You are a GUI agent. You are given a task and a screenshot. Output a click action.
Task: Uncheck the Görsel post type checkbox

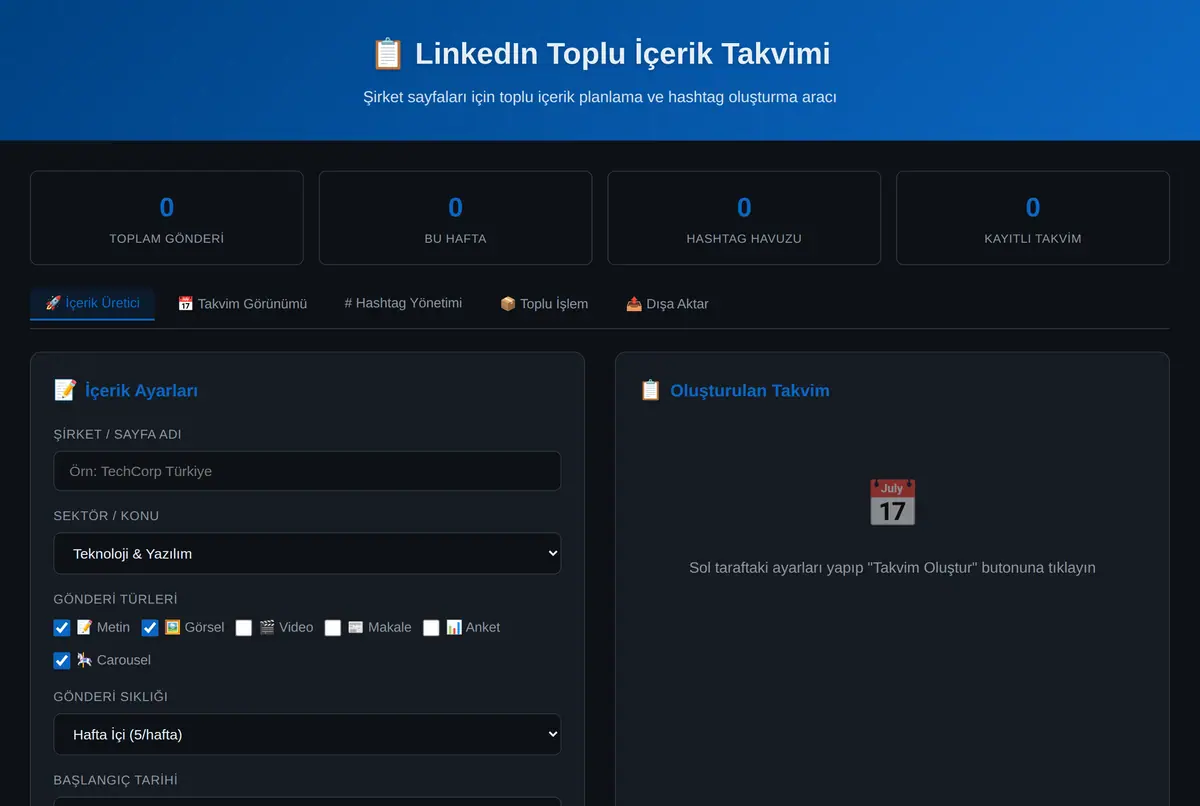tap(150, 628)
